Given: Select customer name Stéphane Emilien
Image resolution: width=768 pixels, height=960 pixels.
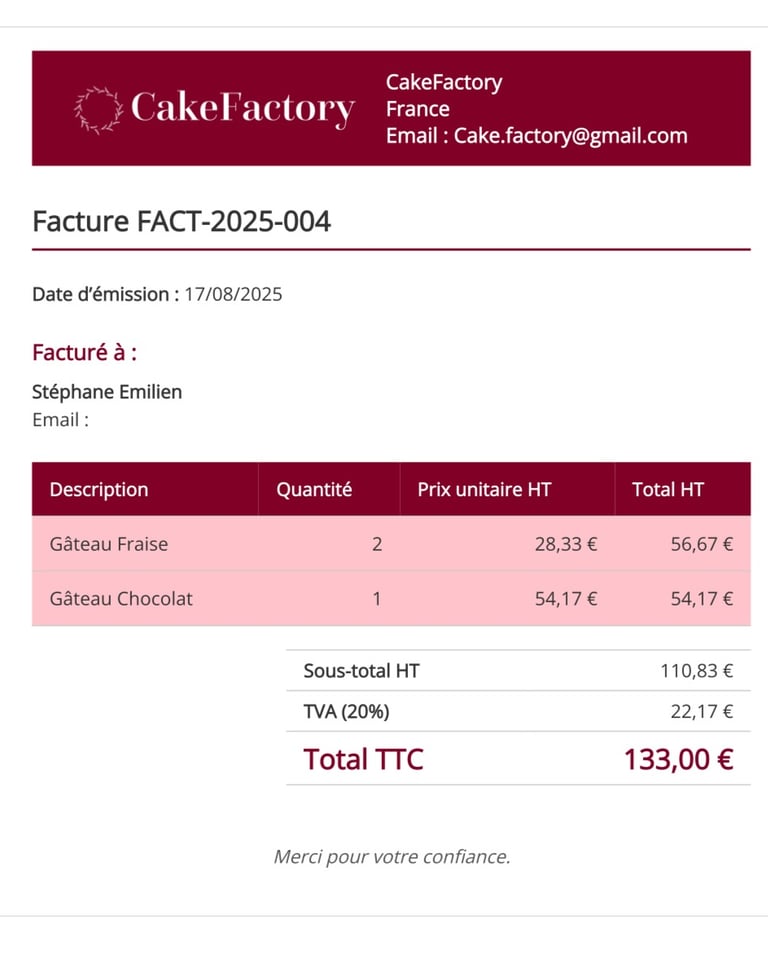Looking at the screenshot, I should [x=107, y=392].
